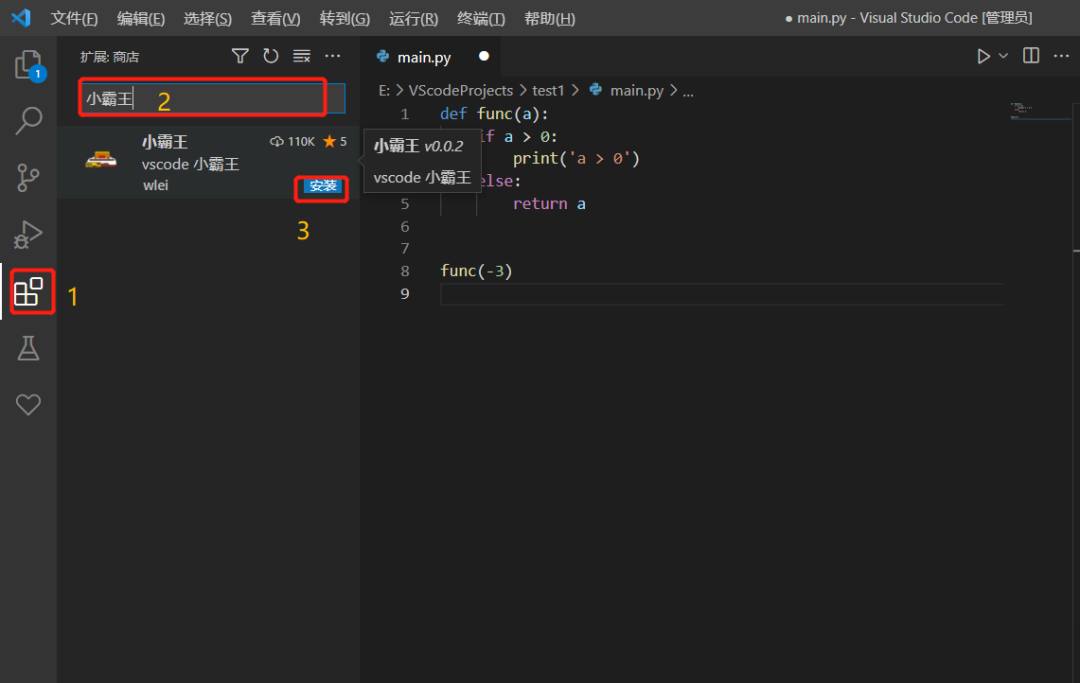This screenshot has height=683, width=1080.
Task: Open the Search view in activity bar
Action: tap(28, 120)
